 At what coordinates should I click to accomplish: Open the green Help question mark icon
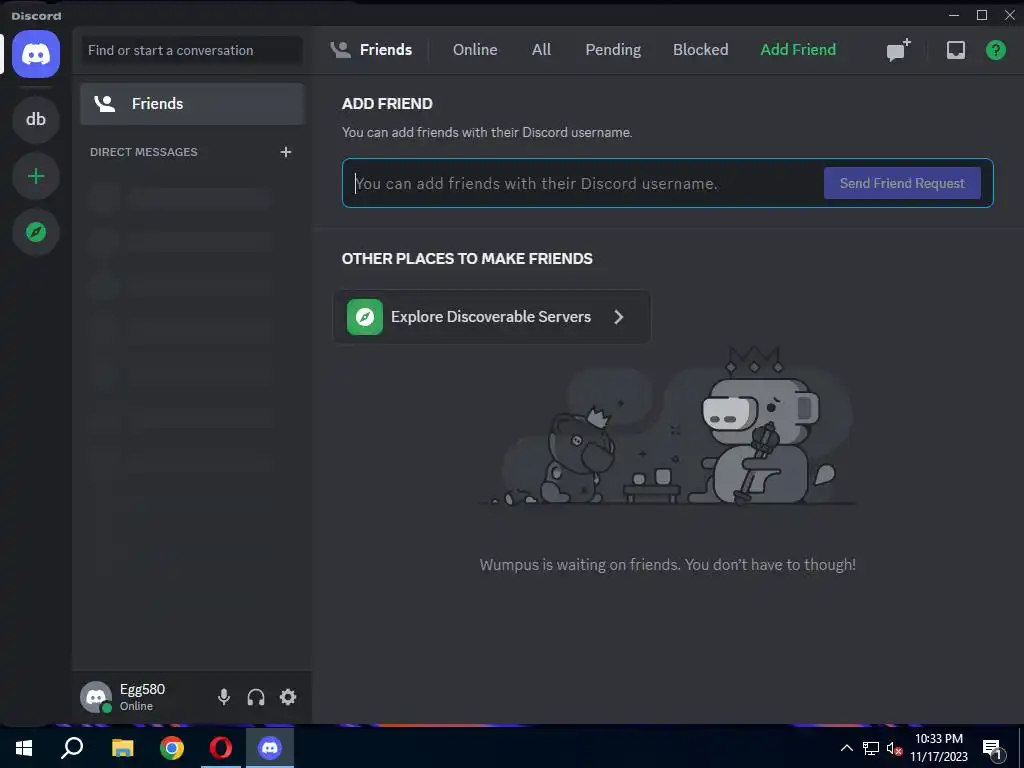pyautogui.click(x=995, y=50)
